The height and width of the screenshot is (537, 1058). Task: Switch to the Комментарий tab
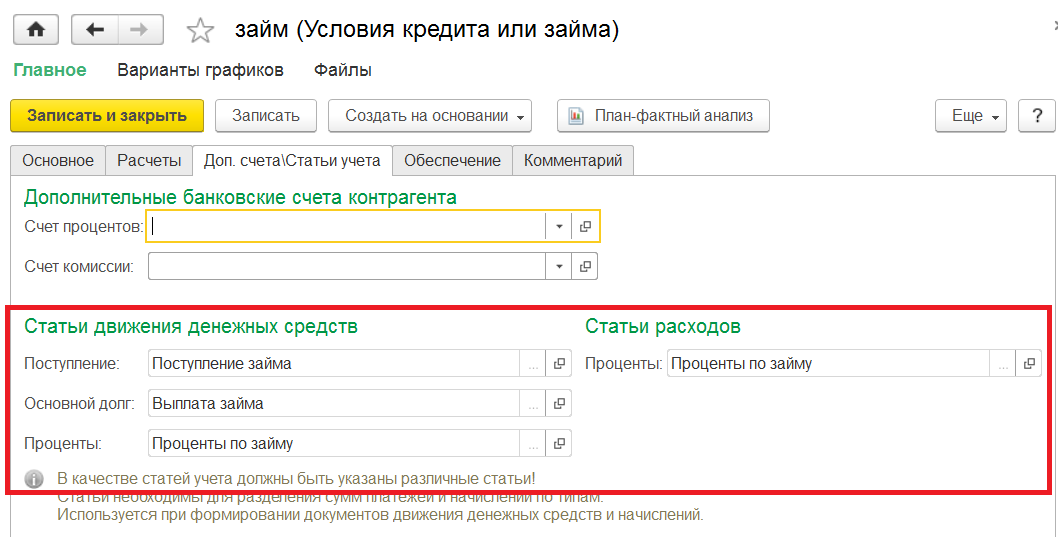(x=573, y=161)
